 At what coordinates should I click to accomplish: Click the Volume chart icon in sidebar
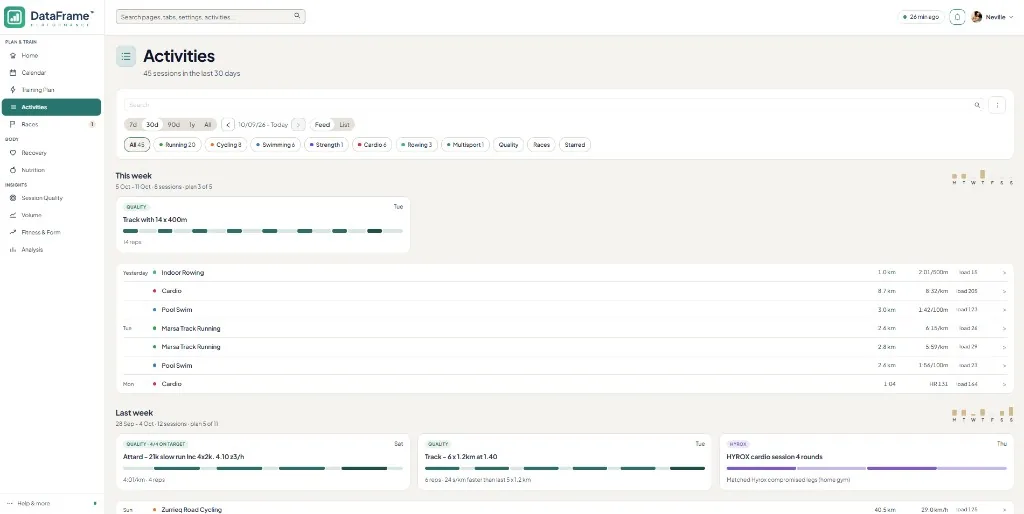(x=12, y=215)
